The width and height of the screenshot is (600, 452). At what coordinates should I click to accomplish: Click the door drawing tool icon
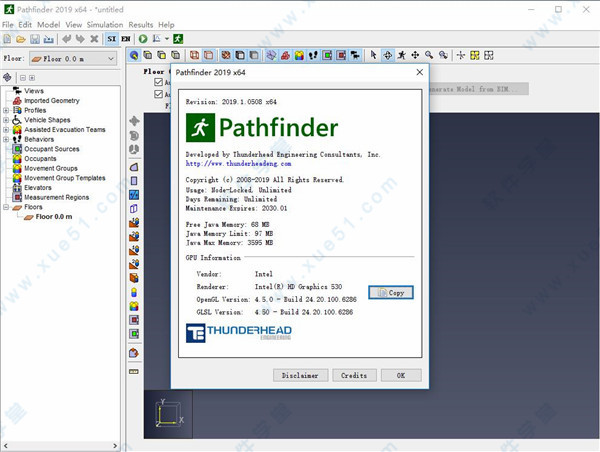tap(134, 209)
